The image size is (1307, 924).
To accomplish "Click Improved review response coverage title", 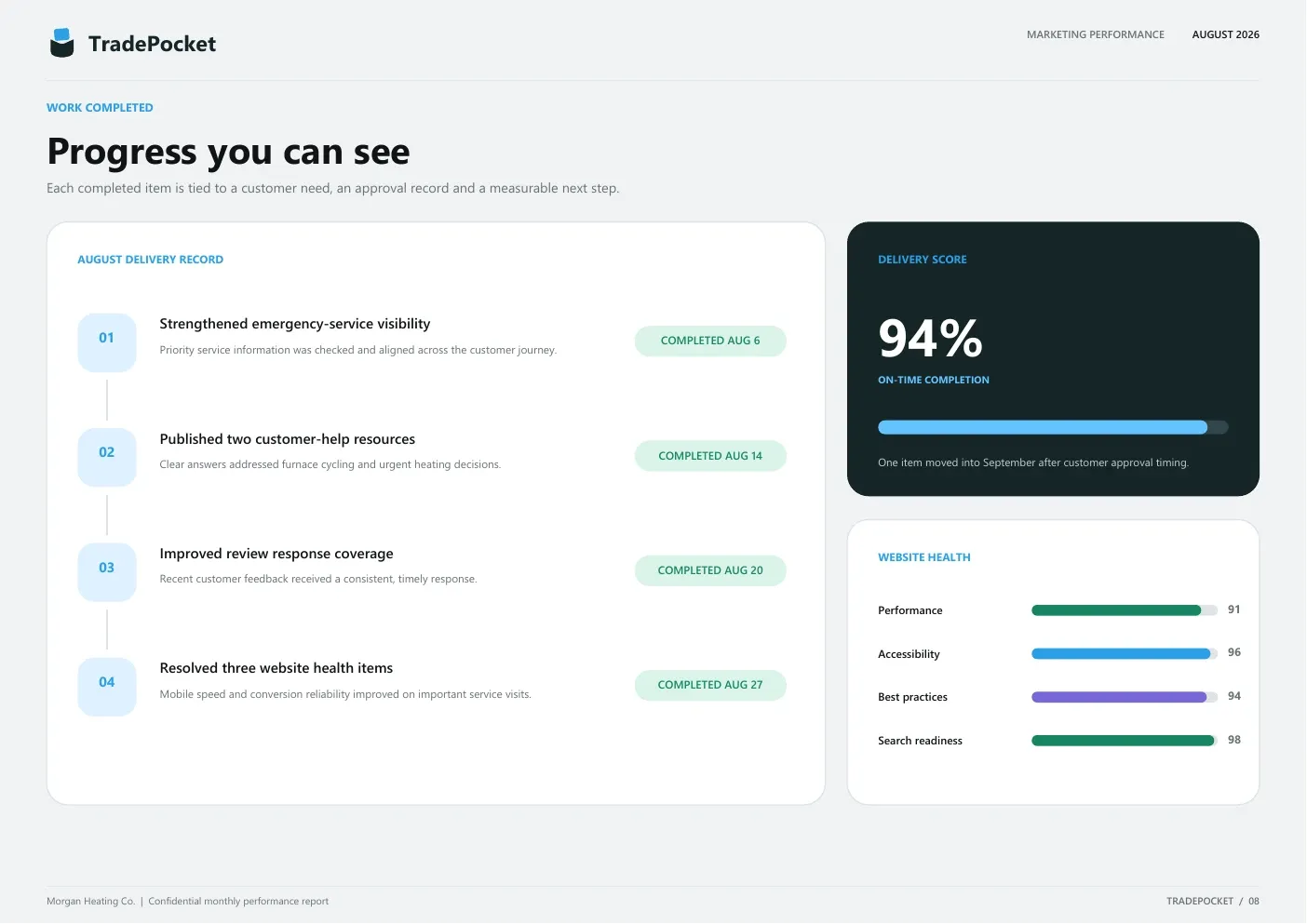I will (276, 554).
